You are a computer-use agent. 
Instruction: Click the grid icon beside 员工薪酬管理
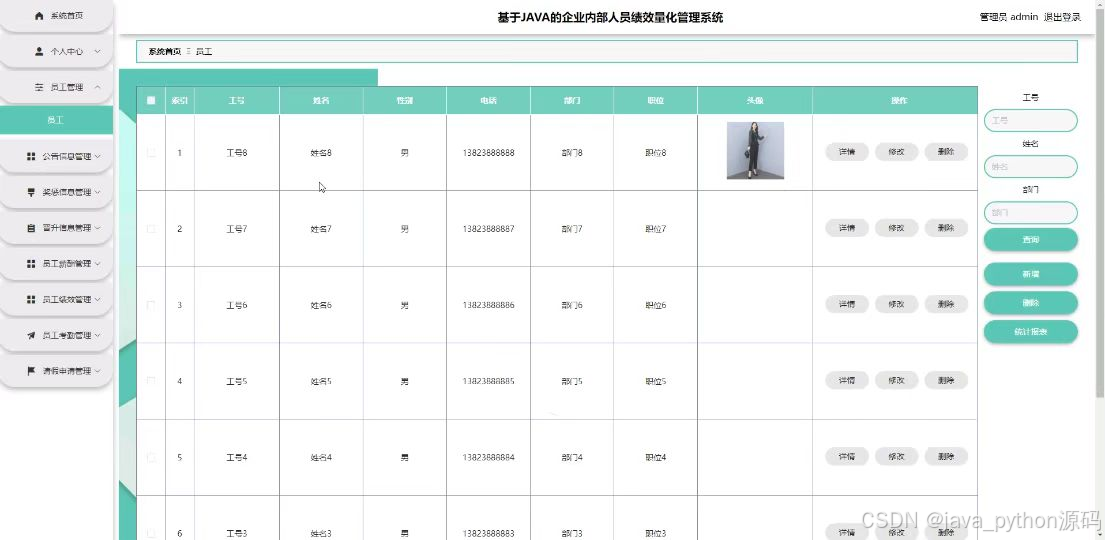31,264
